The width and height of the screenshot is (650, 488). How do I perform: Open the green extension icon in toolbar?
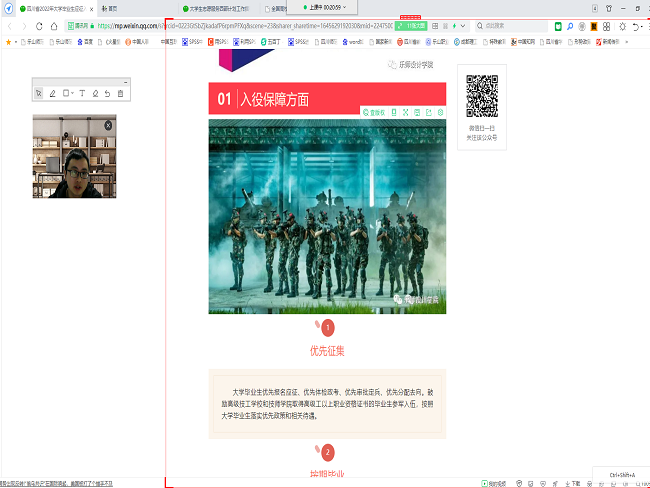coord(558,27)
